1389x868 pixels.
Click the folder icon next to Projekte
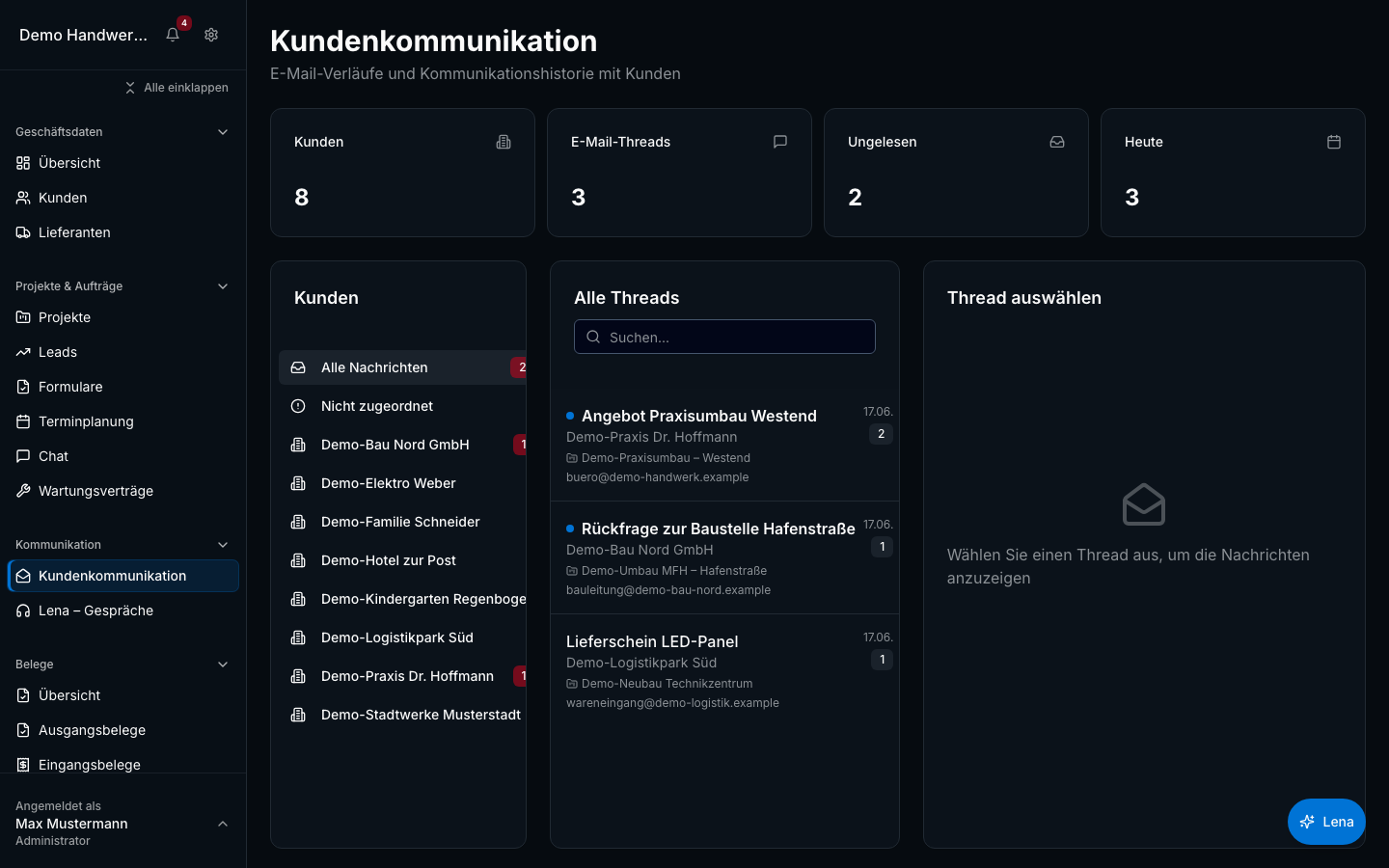click(23, 317)
